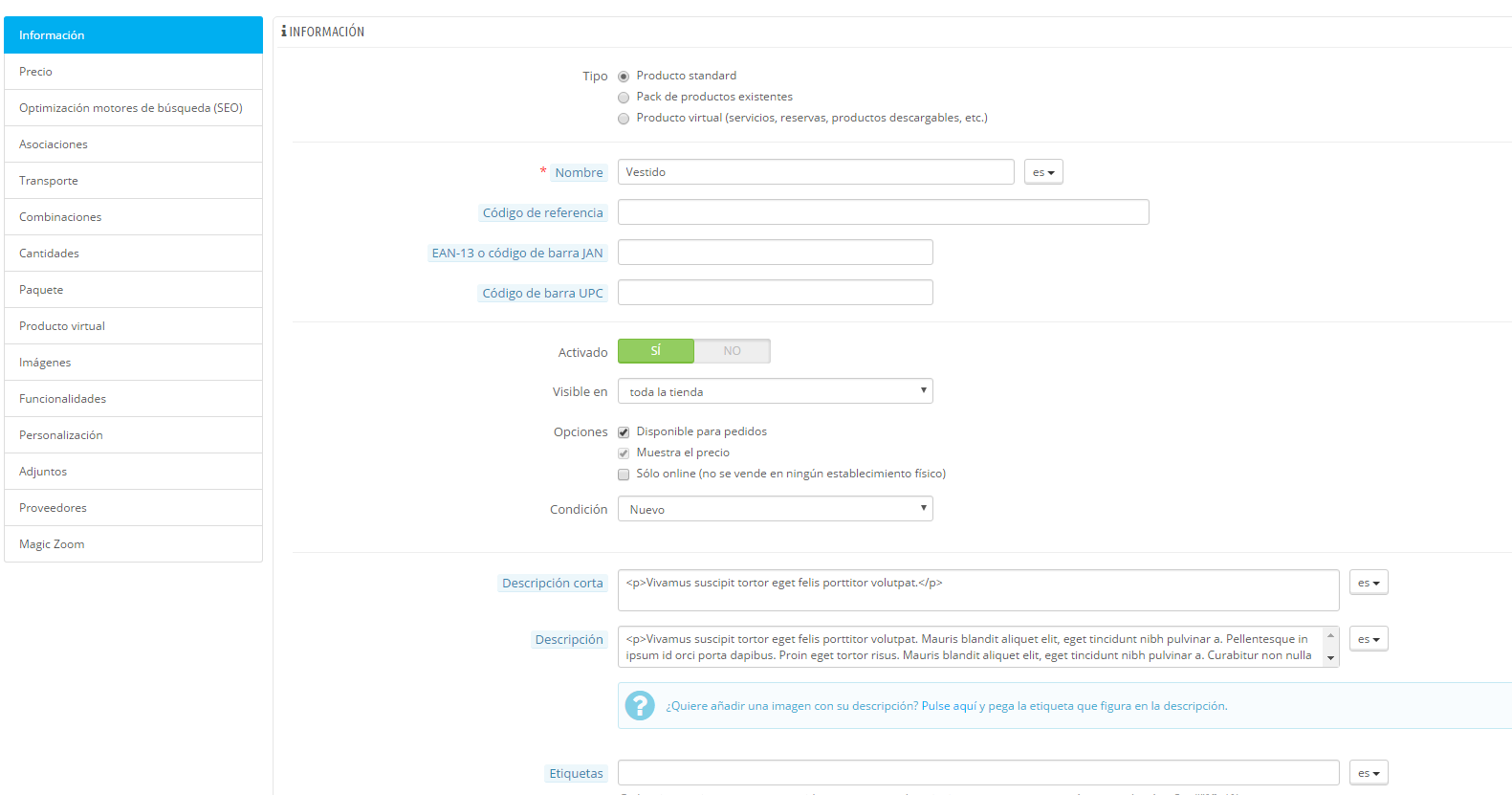This screenshot has height=795, width=1512.
Task: Open language dropdown next to Nombre field
Action: (x=1043, y=172)
